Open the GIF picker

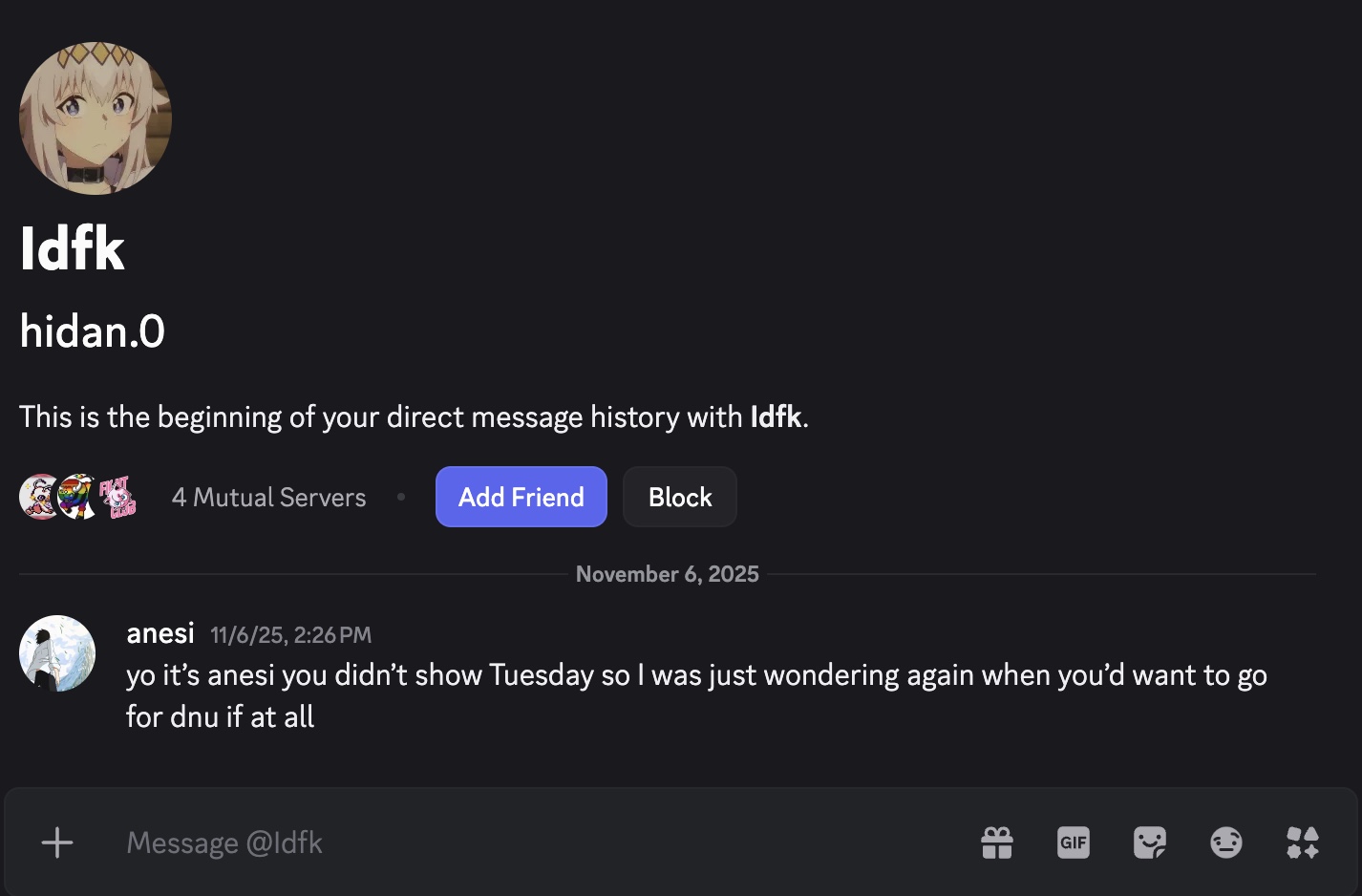[1074, 843]
